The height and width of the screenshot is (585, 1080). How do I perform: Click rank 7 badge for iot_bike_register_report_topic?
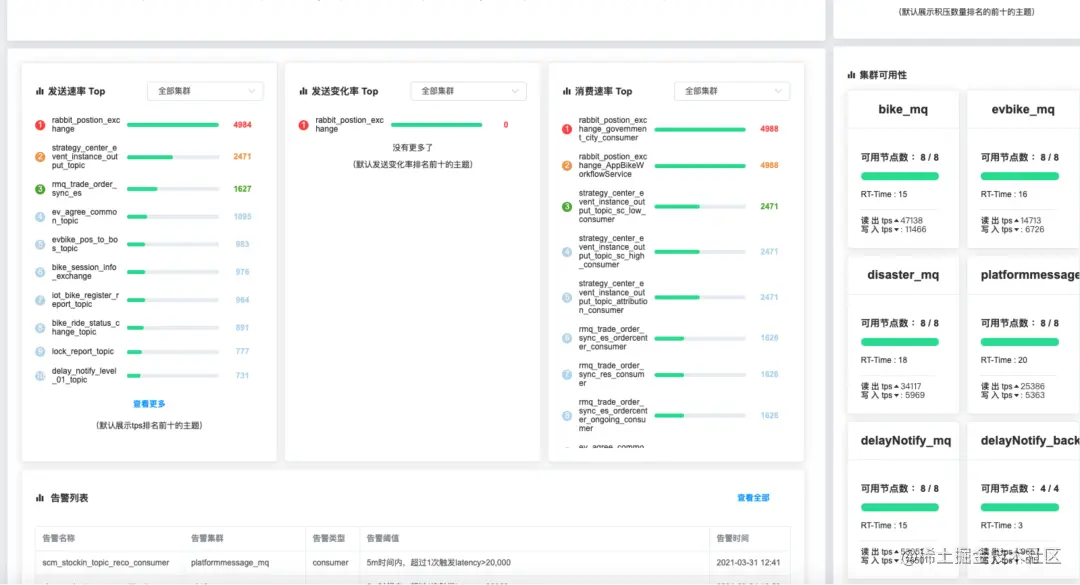coord(40,300)
